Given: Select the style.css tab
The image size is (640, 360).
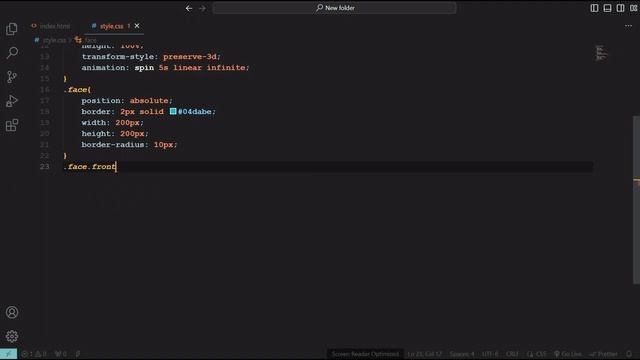Looking at the screenshot, I should (111, 26).
